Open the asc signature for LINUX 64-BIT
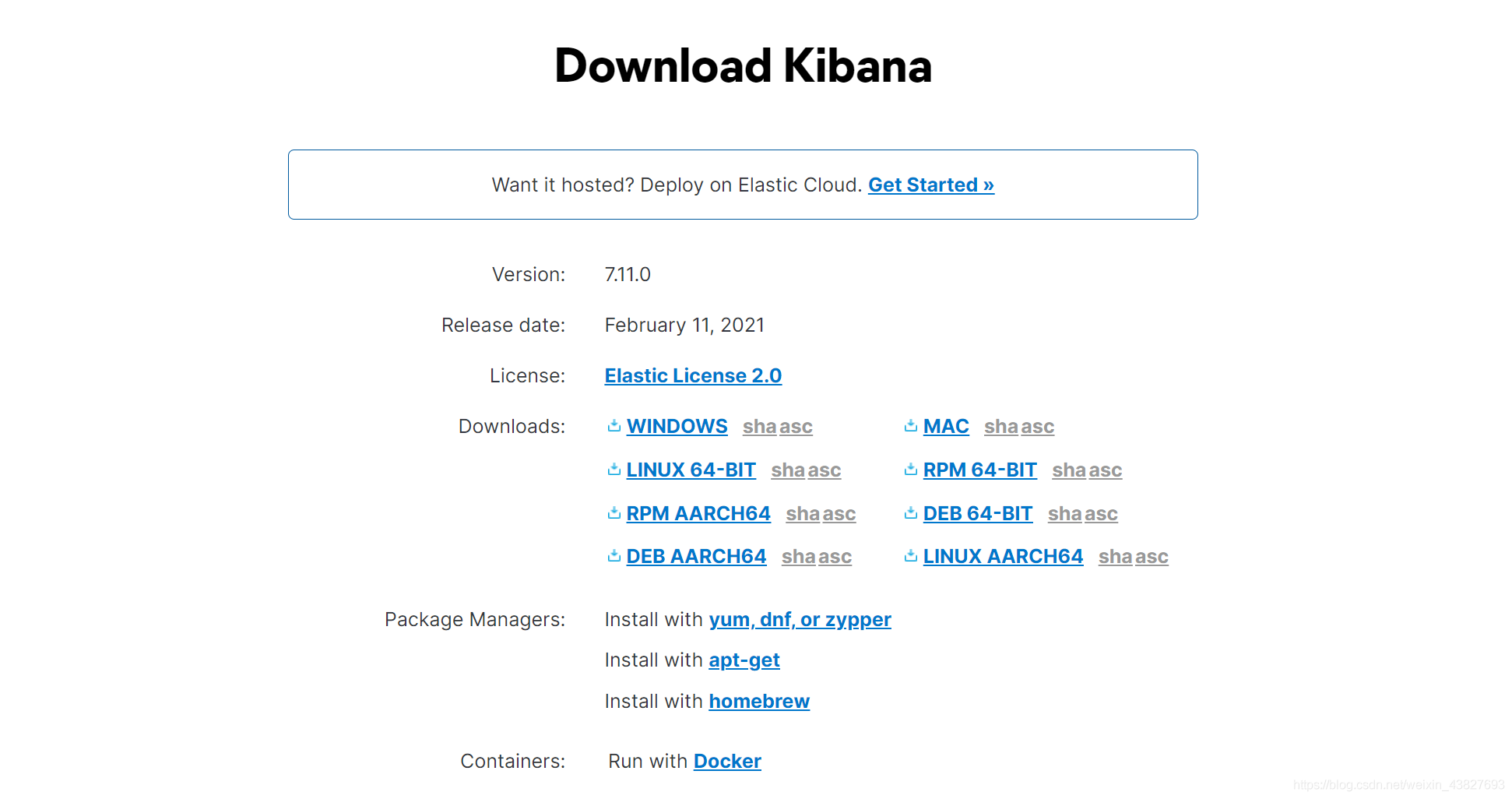This screenshot has width=1512, height=799. [x=825, y=470]
